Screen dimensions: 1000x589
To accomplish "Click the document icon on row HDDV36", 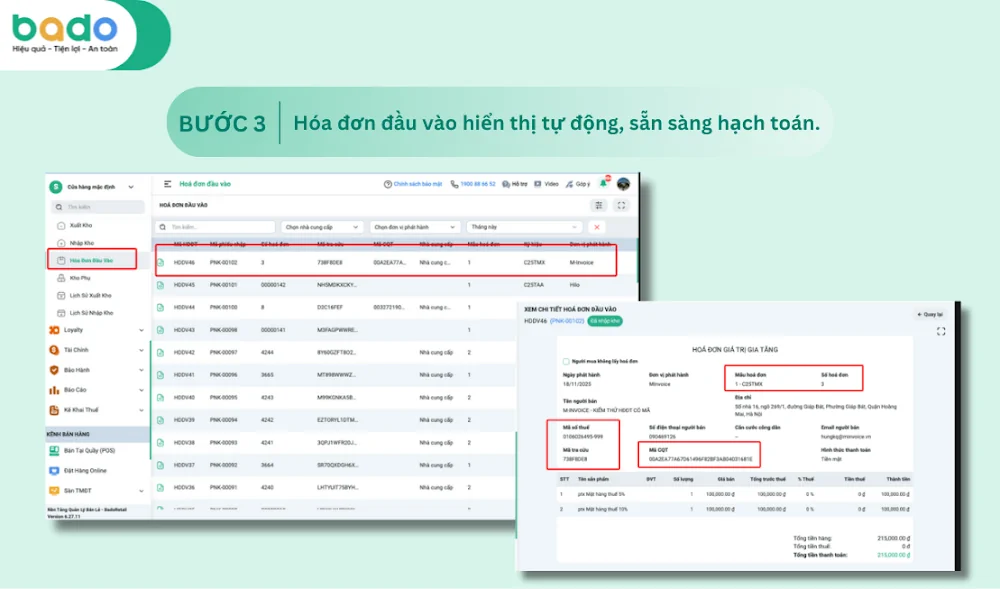I will click(161, 488).
